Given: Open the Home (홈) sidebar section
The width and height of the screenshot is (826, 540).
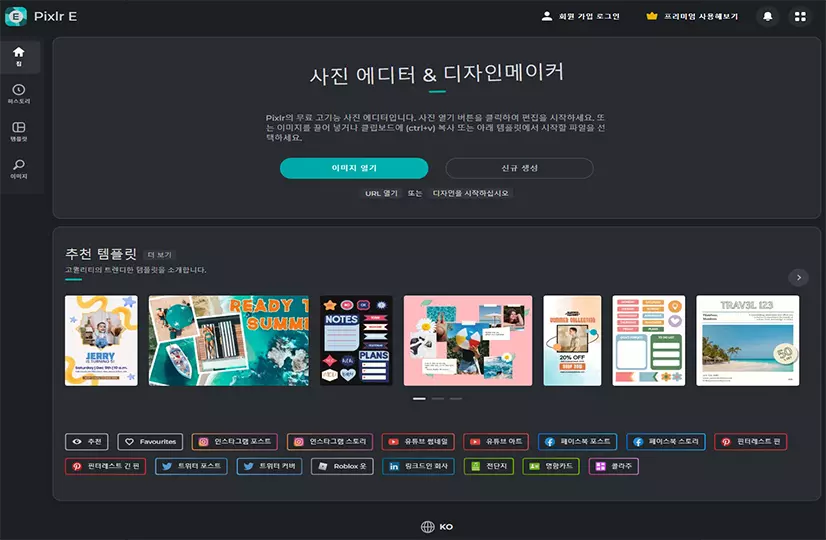Looking at the screenshot, I should point(19,56).
